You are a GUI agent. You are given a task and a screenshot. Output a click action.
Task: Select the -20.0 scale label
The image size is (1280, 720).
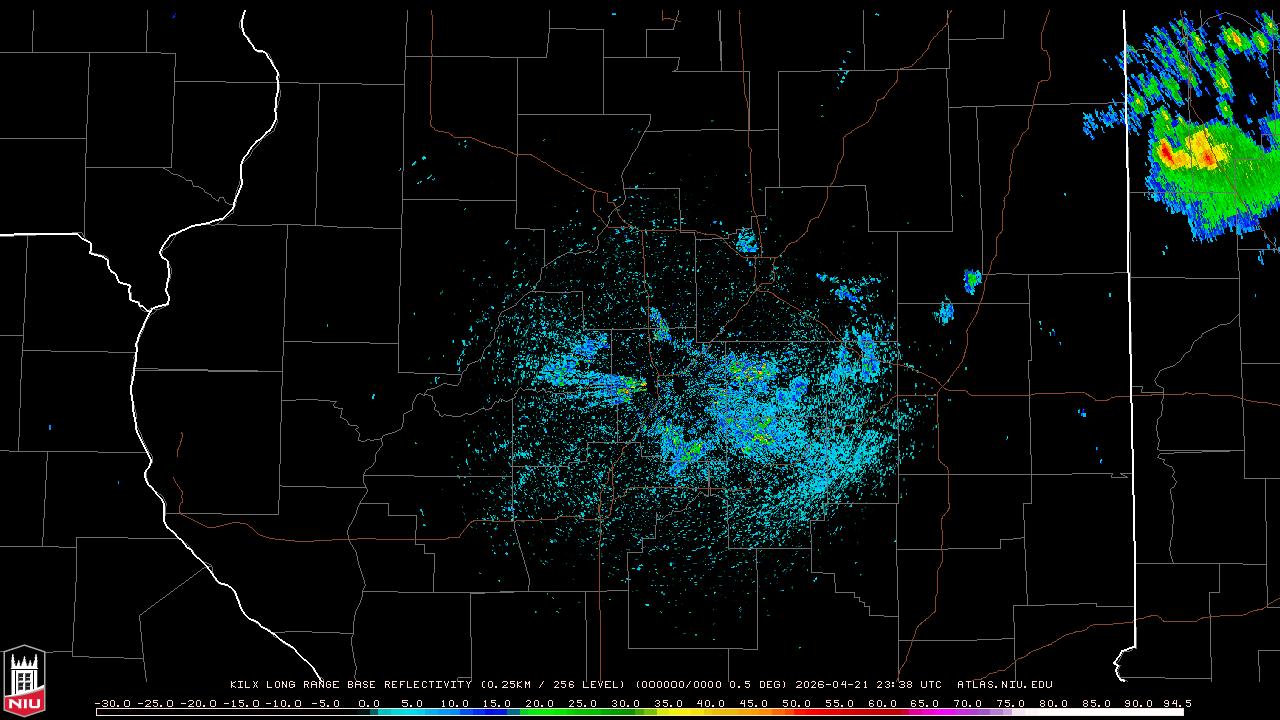(198, 703)
